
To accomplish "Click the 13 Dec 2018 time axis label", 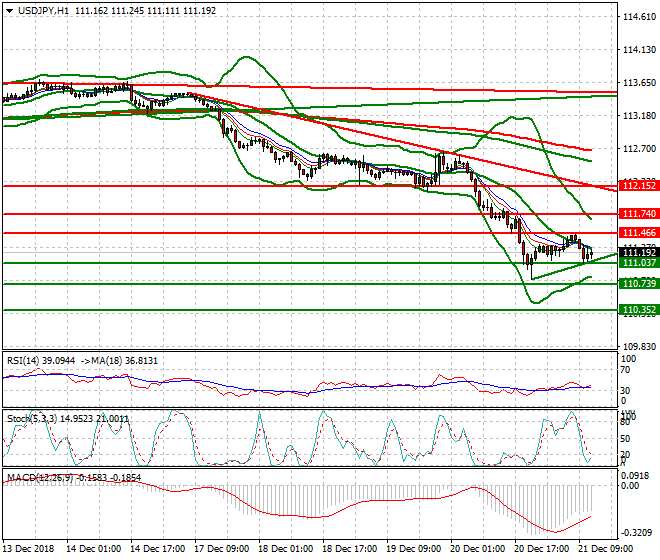I will 28,549.
